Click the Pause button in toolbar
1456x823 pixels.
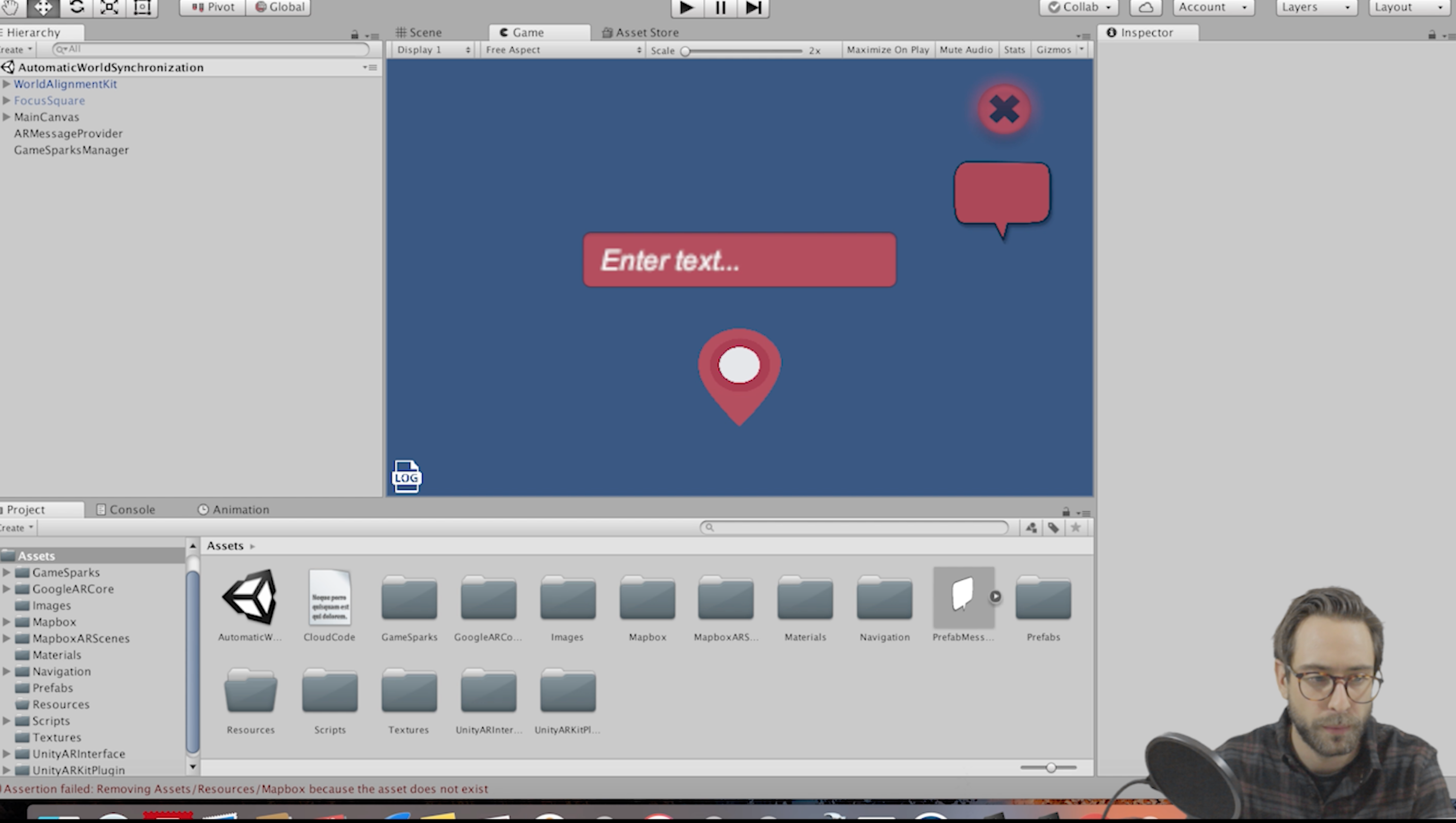coord(719,8)
